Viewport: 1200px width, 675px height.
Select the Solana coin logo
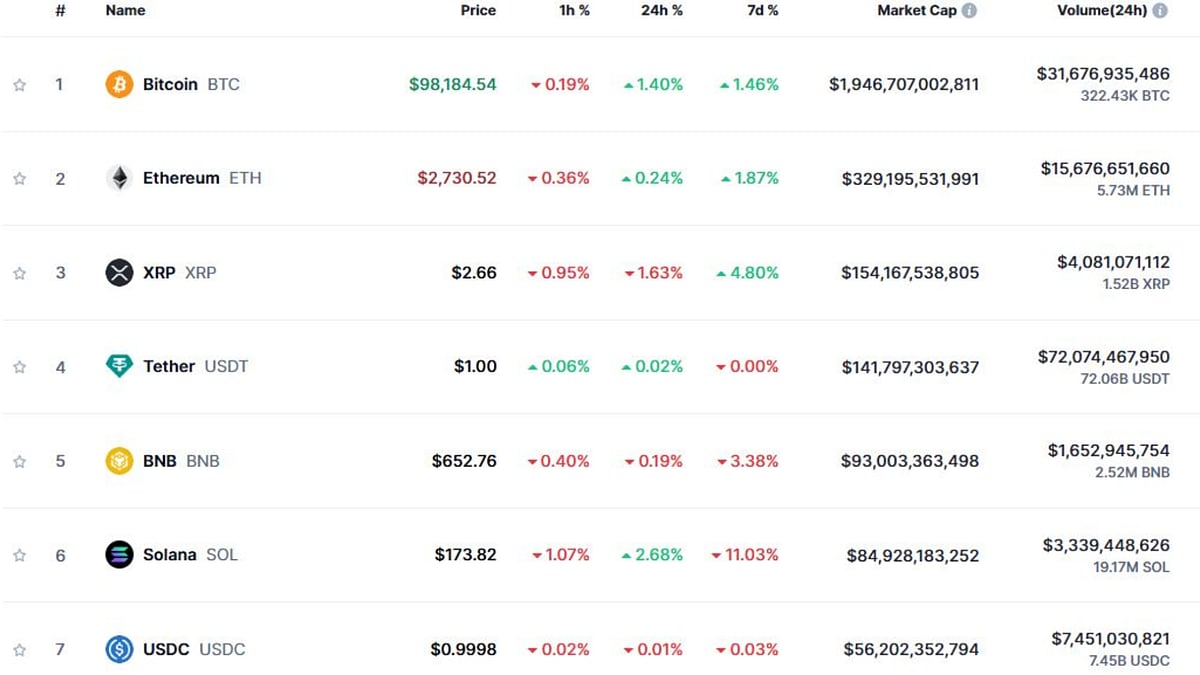(x=119, y=554)
